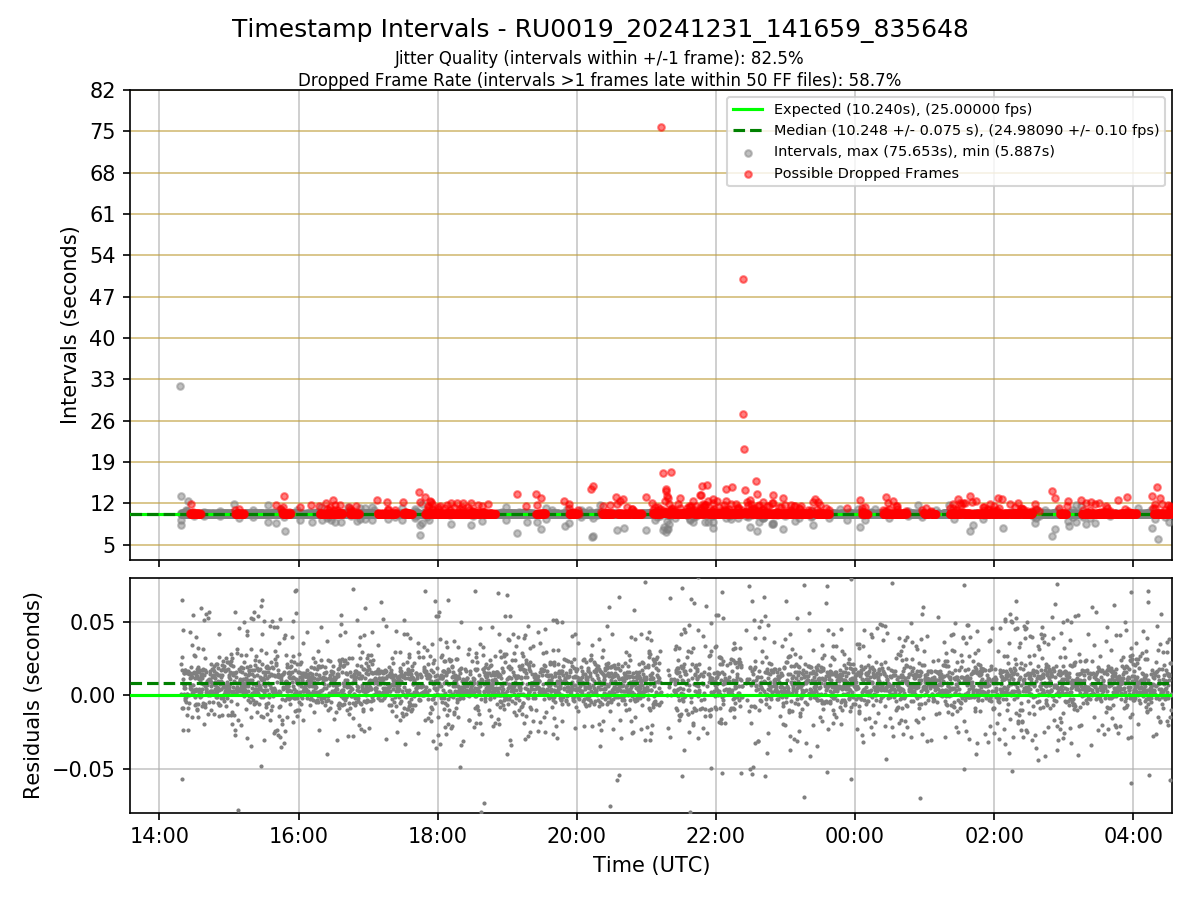Click the '22:00' x-axis tick label
The height and width of the screenshot is (900, 1200).
(x=715, y=834)
